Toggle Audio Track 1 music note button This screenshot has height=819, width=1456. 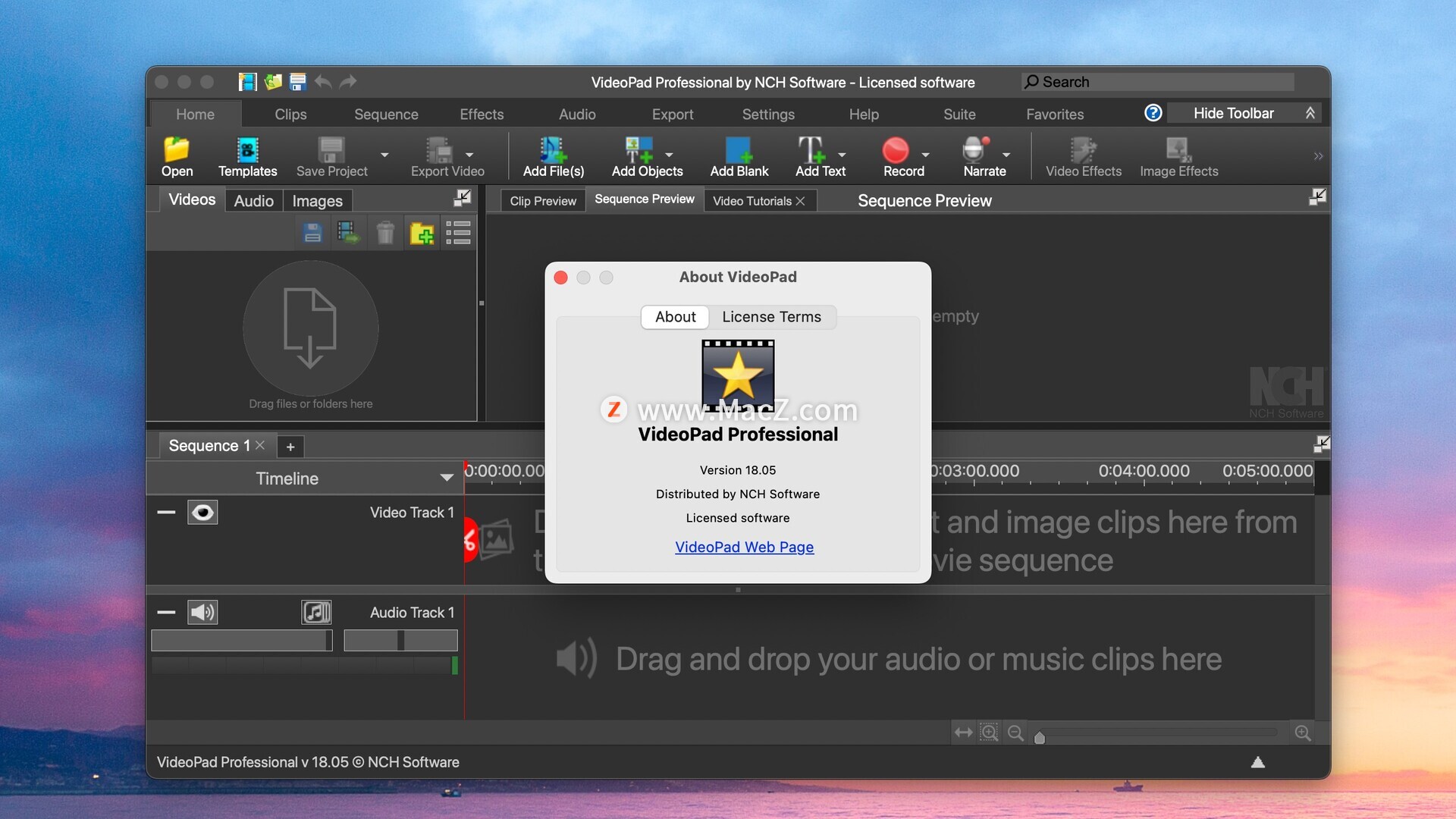coord(316,612)
